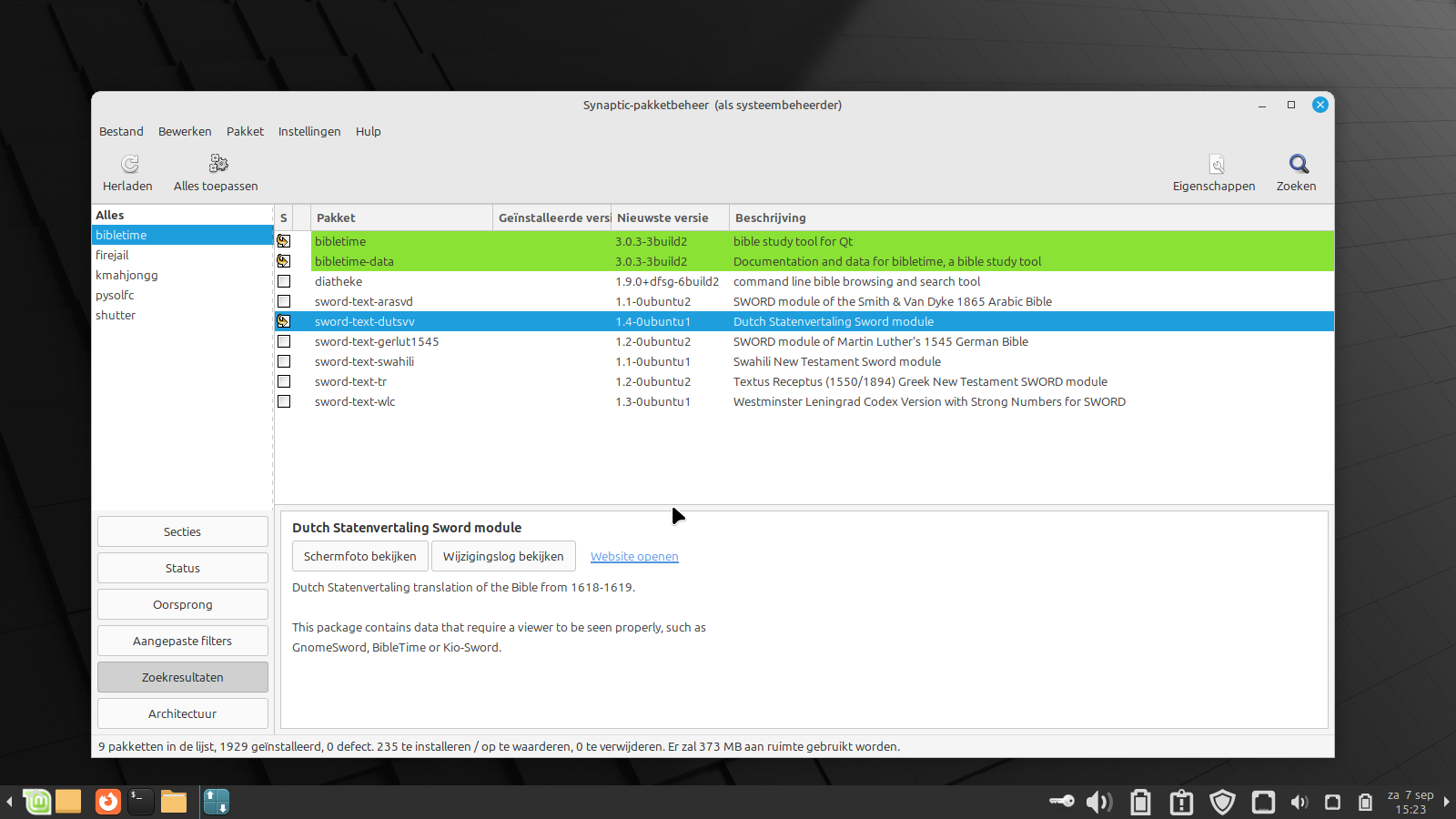Open the shield update manager tray icon

tap(1222, 802)
